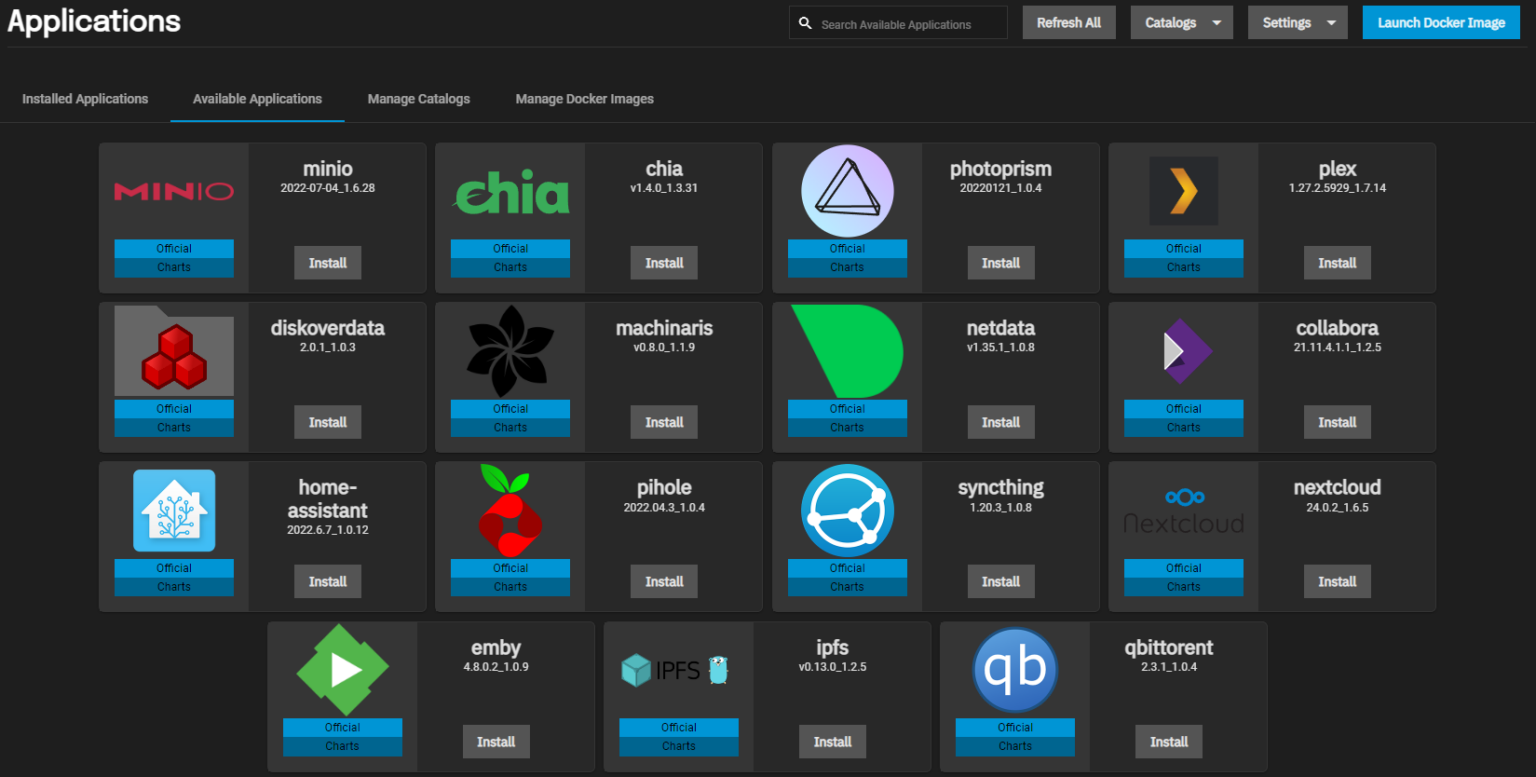Go to Manage Docker Images tab
This screenshot has height=777, width=1536.
click(x=584, y=99)
